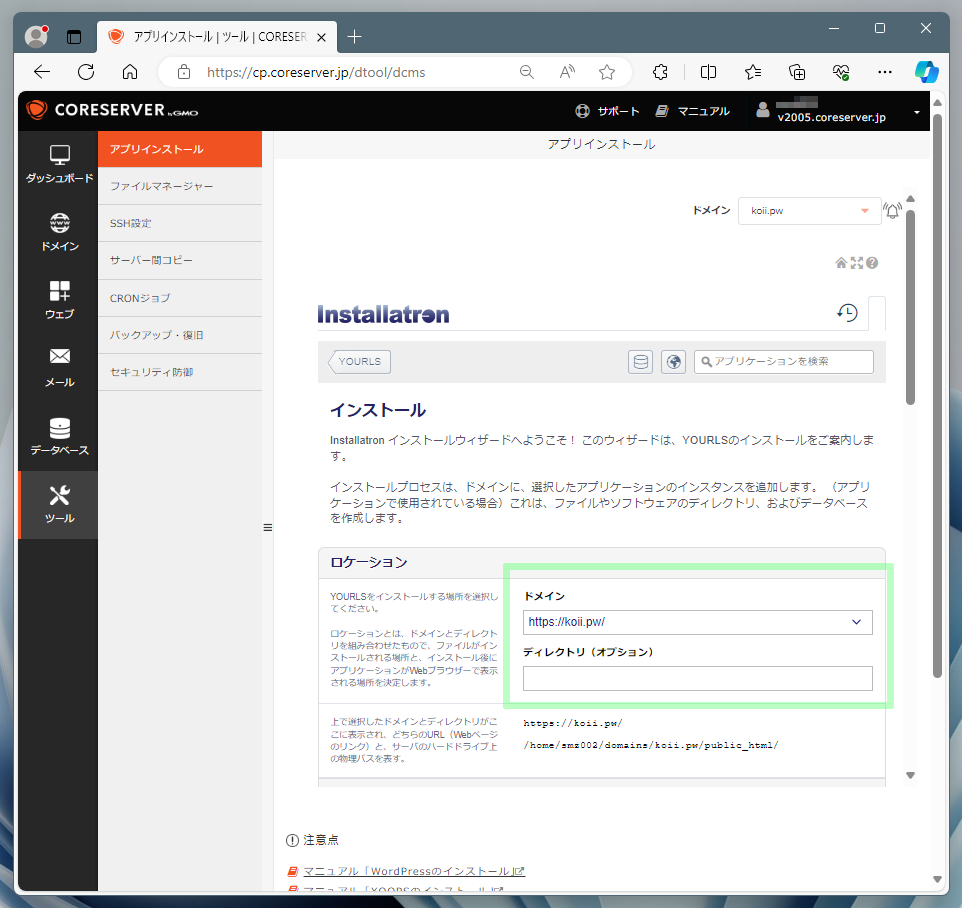The height and width of the screenshot is (908, 962).
Task: Click the Installatron home icon
Action: coord(841,263)
